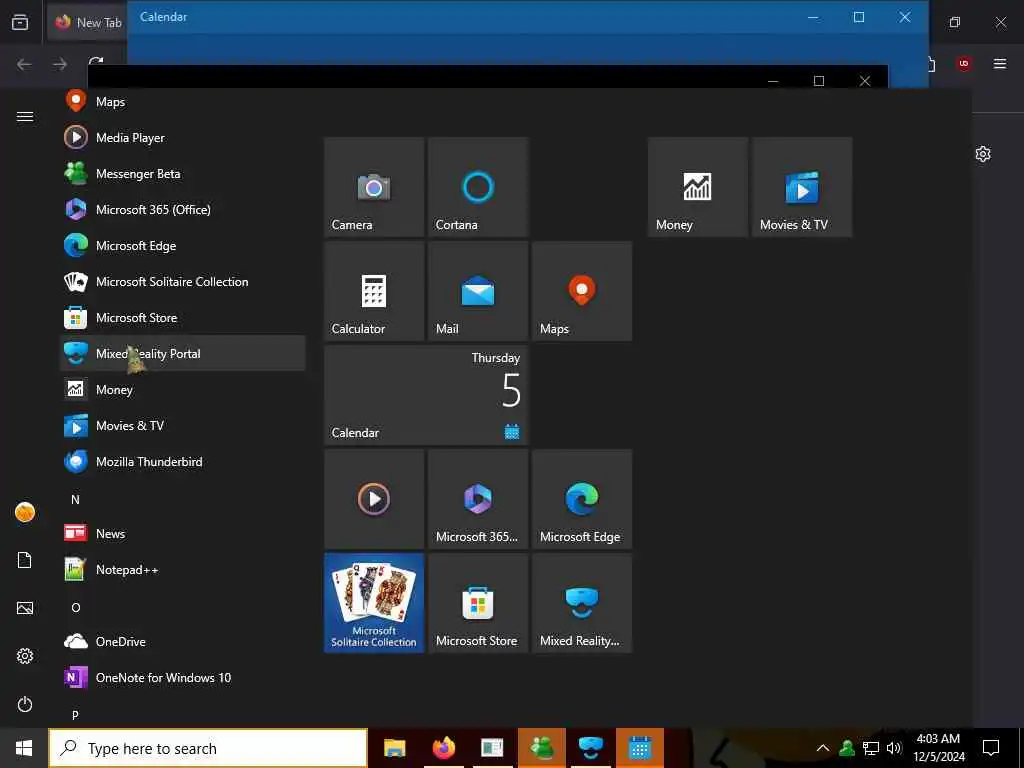The width and height of the screenshot is (1024, 768).
Task: Launch Mozilla Thunderbird
Action: (183, 461)
